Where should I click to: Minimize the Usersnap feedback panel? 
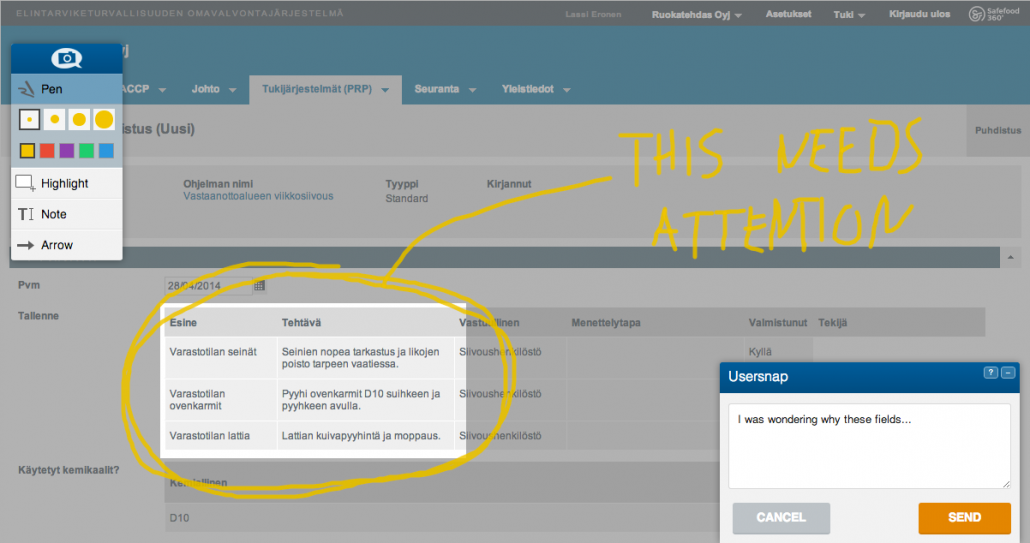pyautogui.click(x=1008, y=373)
